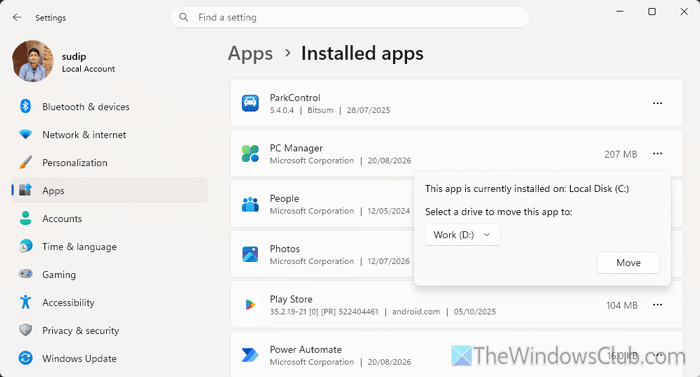
Task: Click the Personalization paintbrush icon
Action: 25,163
